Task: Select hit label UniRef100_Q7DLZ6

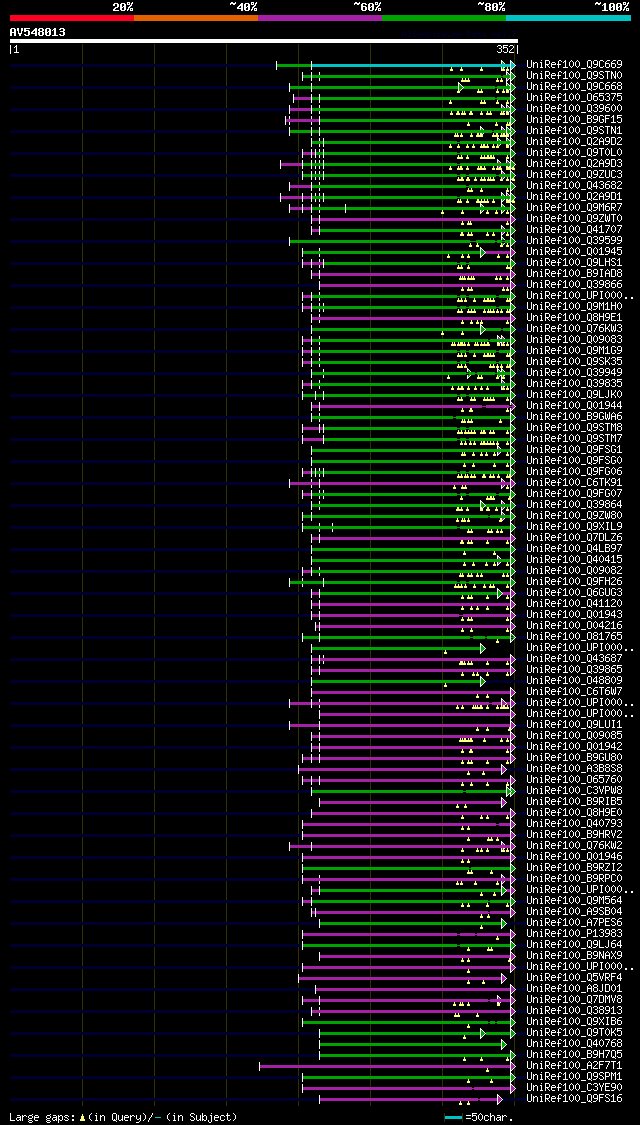Action: [x=574, y=537]
